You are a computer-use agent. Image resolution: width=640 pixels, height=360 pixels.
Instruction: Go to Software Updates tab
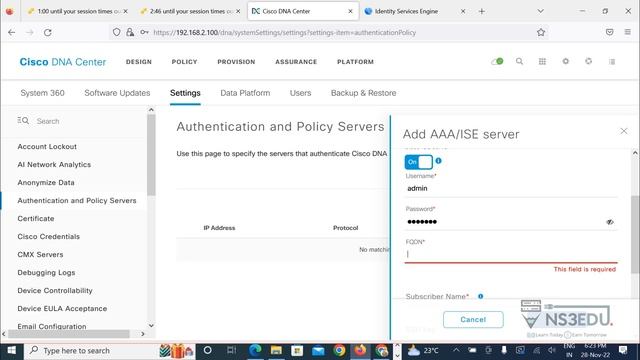(x=117, y=93)
